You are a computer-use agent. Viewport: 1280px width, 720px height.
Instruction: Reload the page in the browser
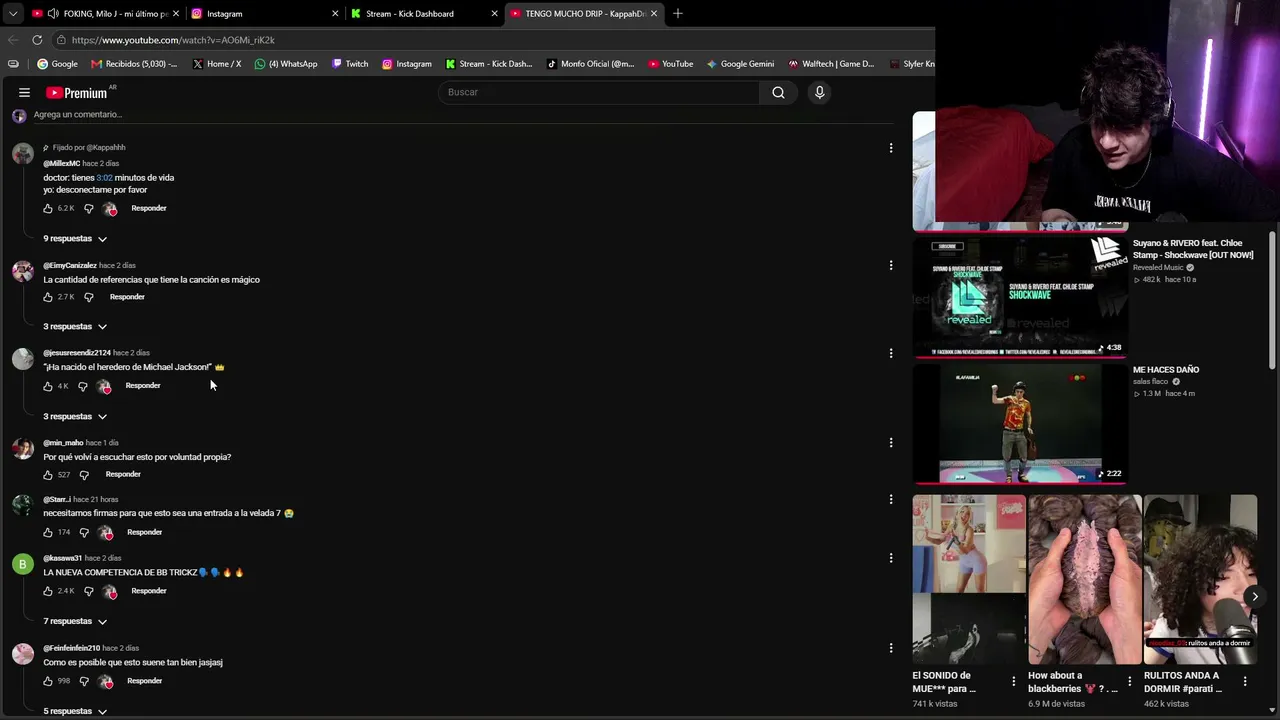37,40
